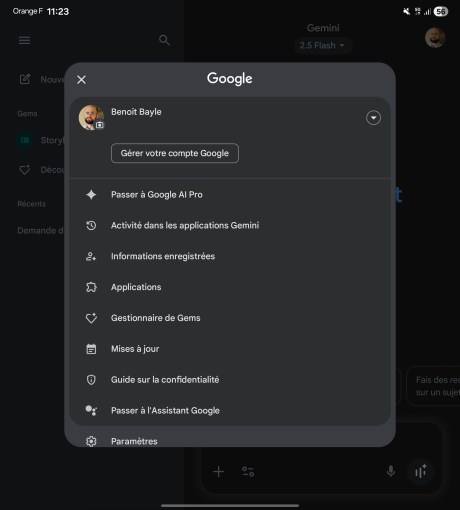The image size is (460, 510).
Task: Open Activité dans les applications Gemini
Action: point(230,226)
